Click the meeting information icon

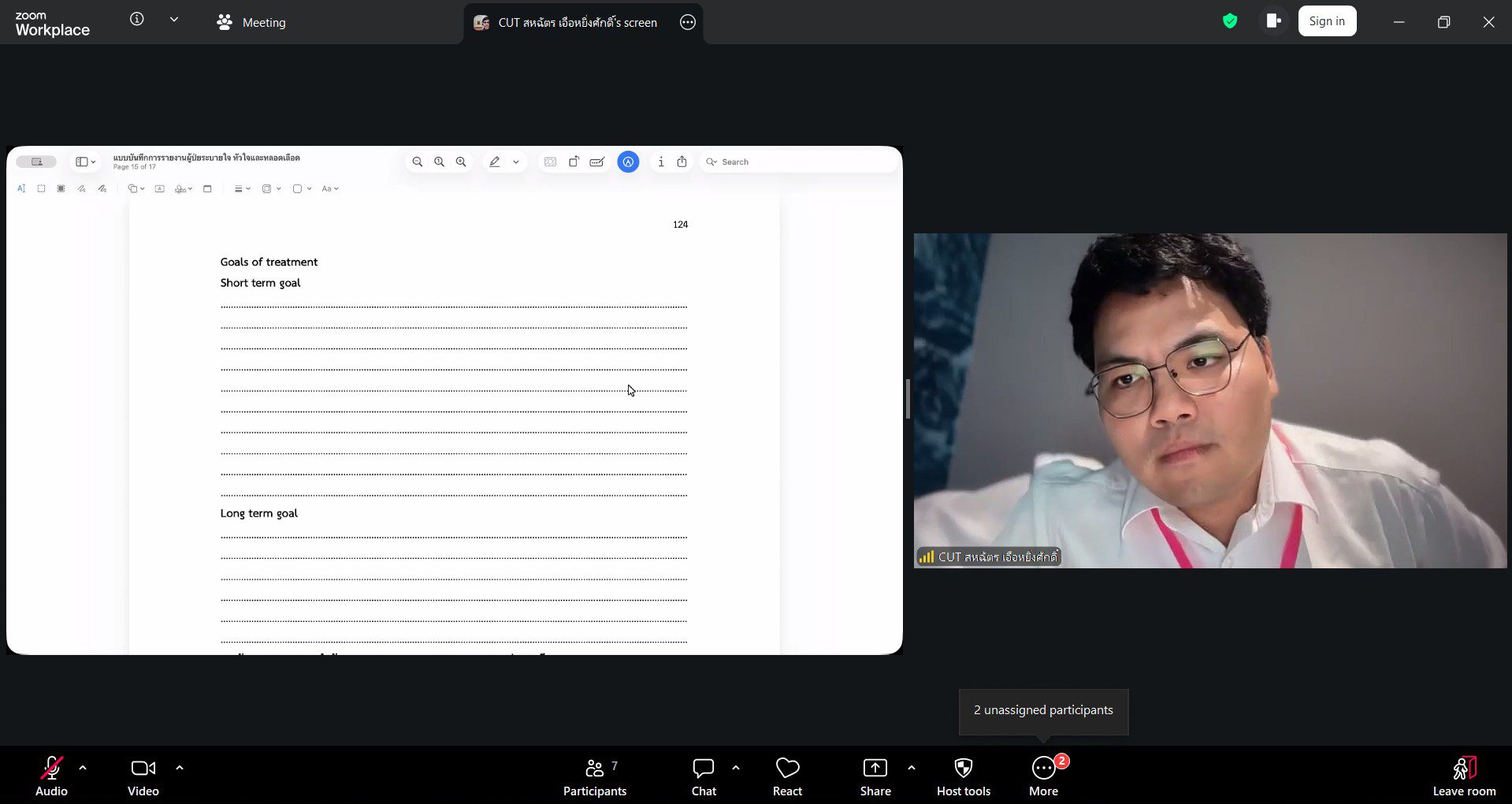(x=136, y=20)
